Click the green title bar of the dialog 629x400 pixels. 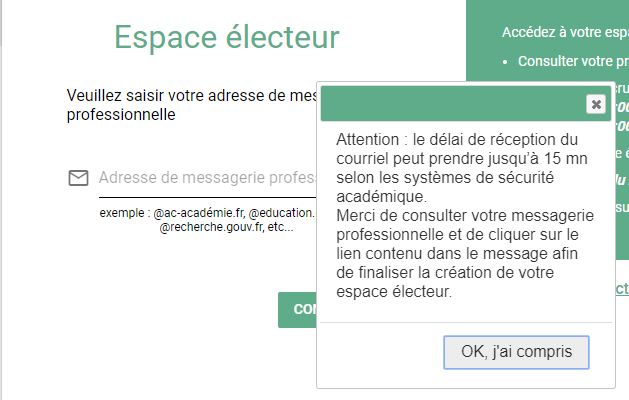pos(453,104)
